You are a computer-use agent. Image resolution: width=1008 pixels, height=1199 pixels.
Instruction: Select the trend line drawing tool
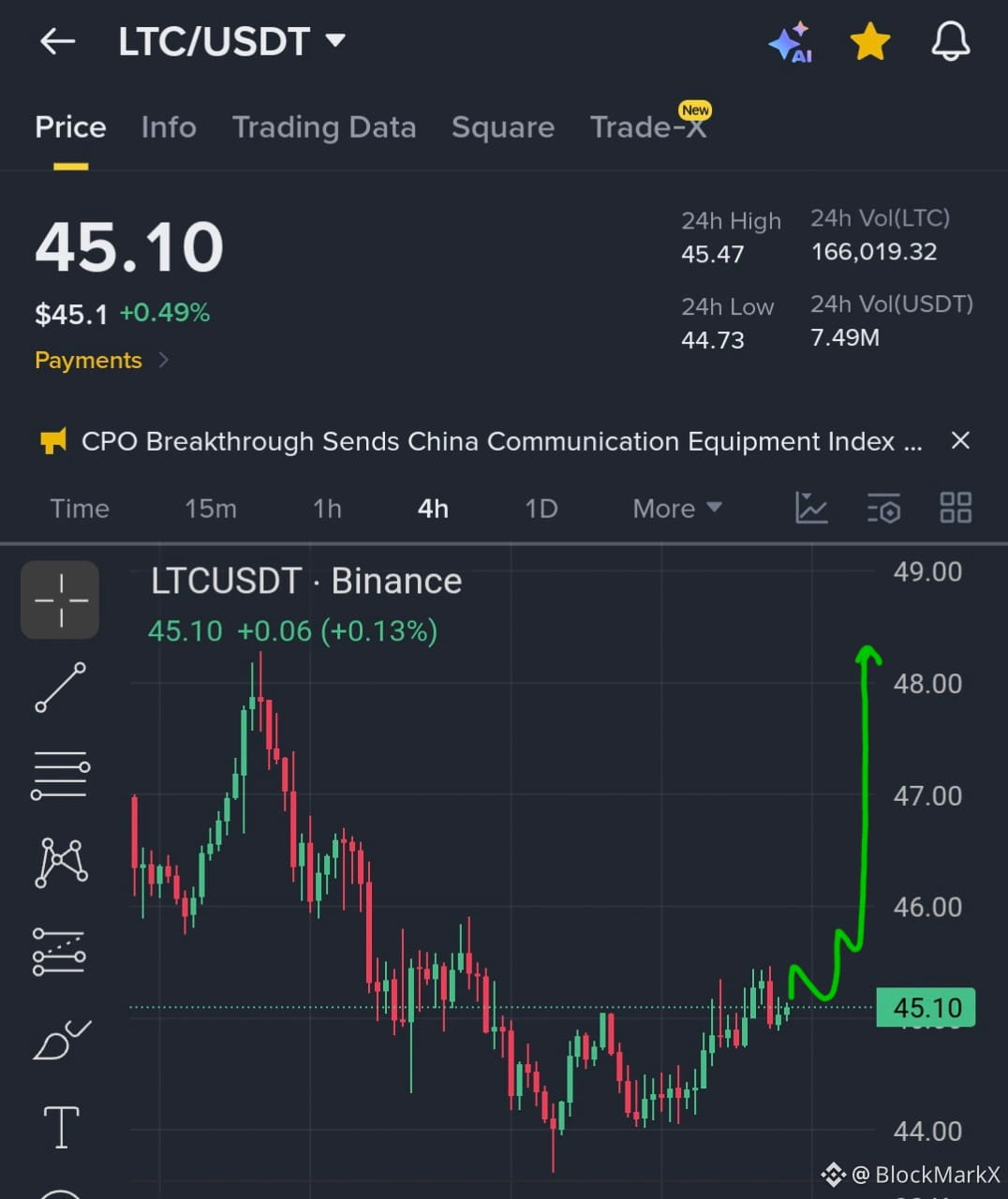[61, 687]
